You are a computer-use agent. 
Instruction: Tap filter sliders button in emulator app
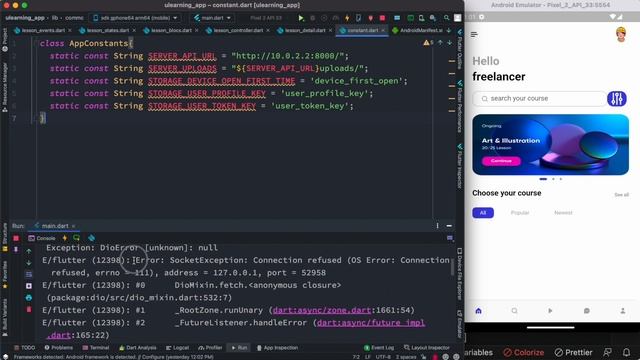tap(617, 99)
